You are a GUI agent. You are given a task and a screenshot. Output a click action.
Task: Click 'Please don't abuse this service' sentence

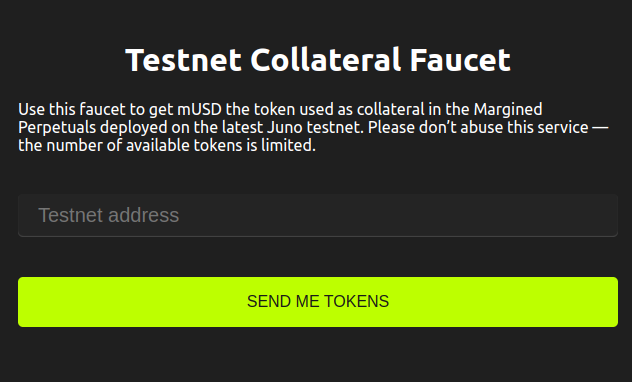(x=478, y=127)
